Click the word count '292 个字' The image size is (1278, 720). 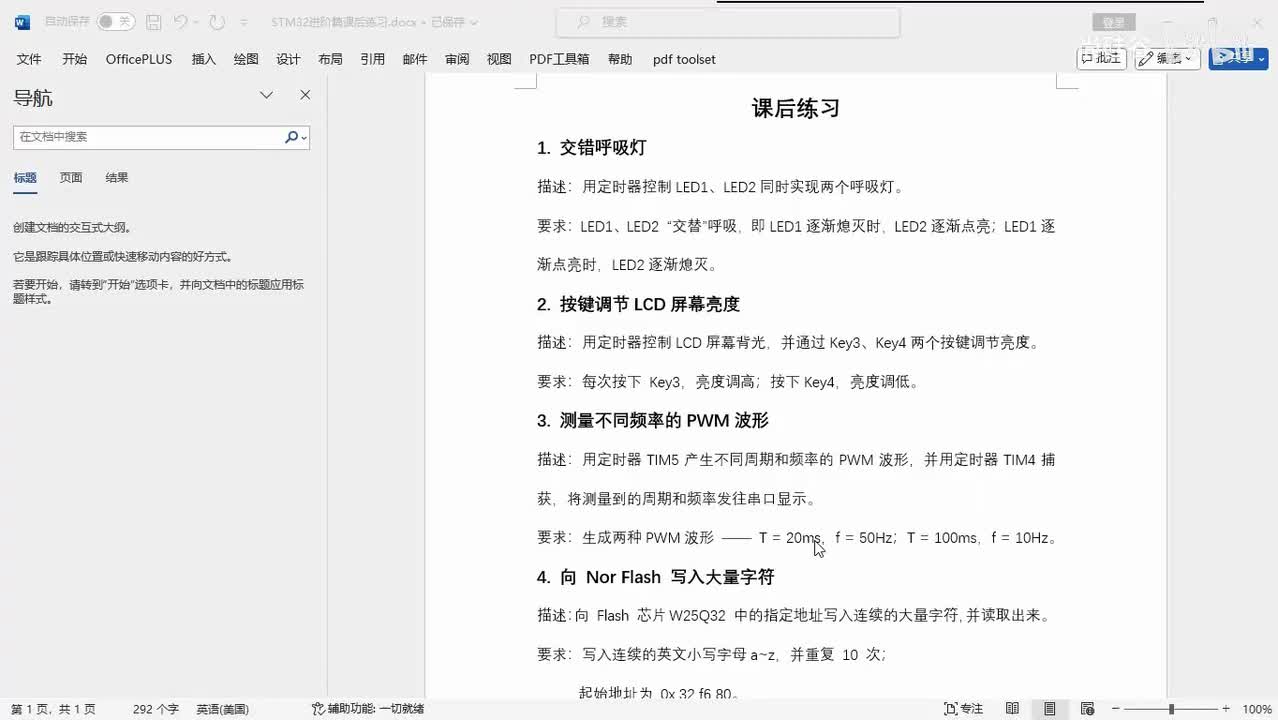click(x=156, y=709)
